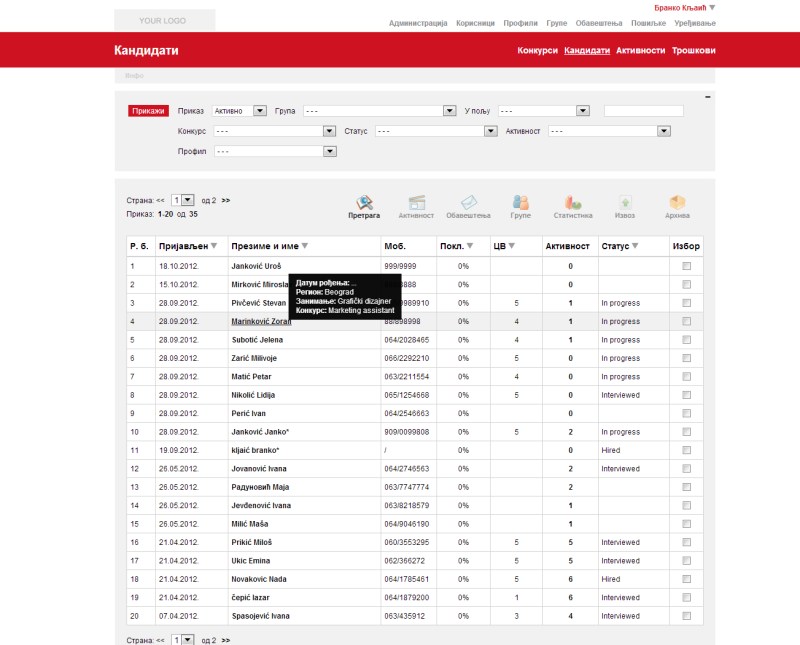The height and width of the screenshot is (645, 800).
Task: Click the Обавештења envelope icon
Action: (468, 203)
